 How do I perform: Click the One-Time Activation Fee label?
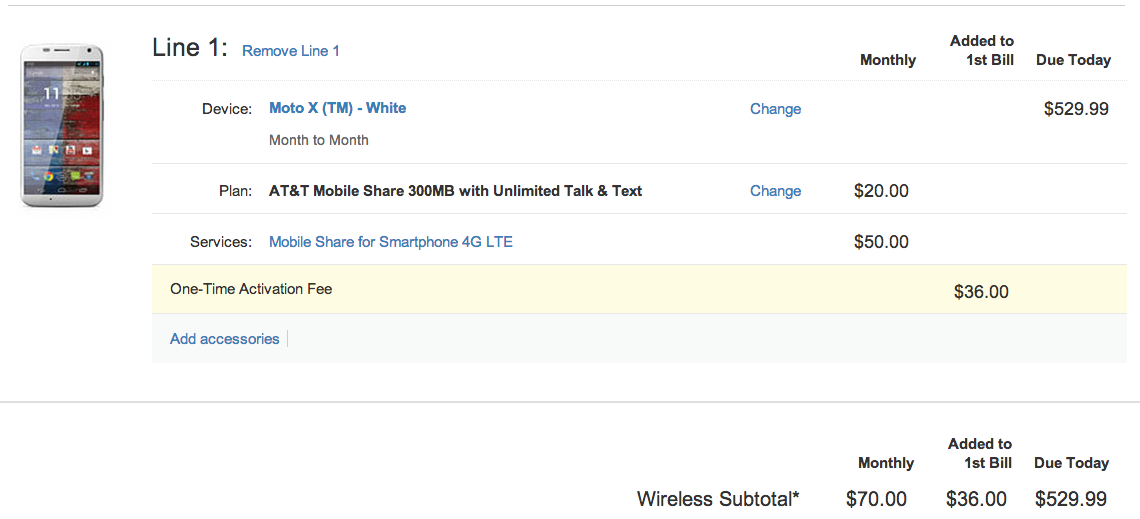[251, 289]
